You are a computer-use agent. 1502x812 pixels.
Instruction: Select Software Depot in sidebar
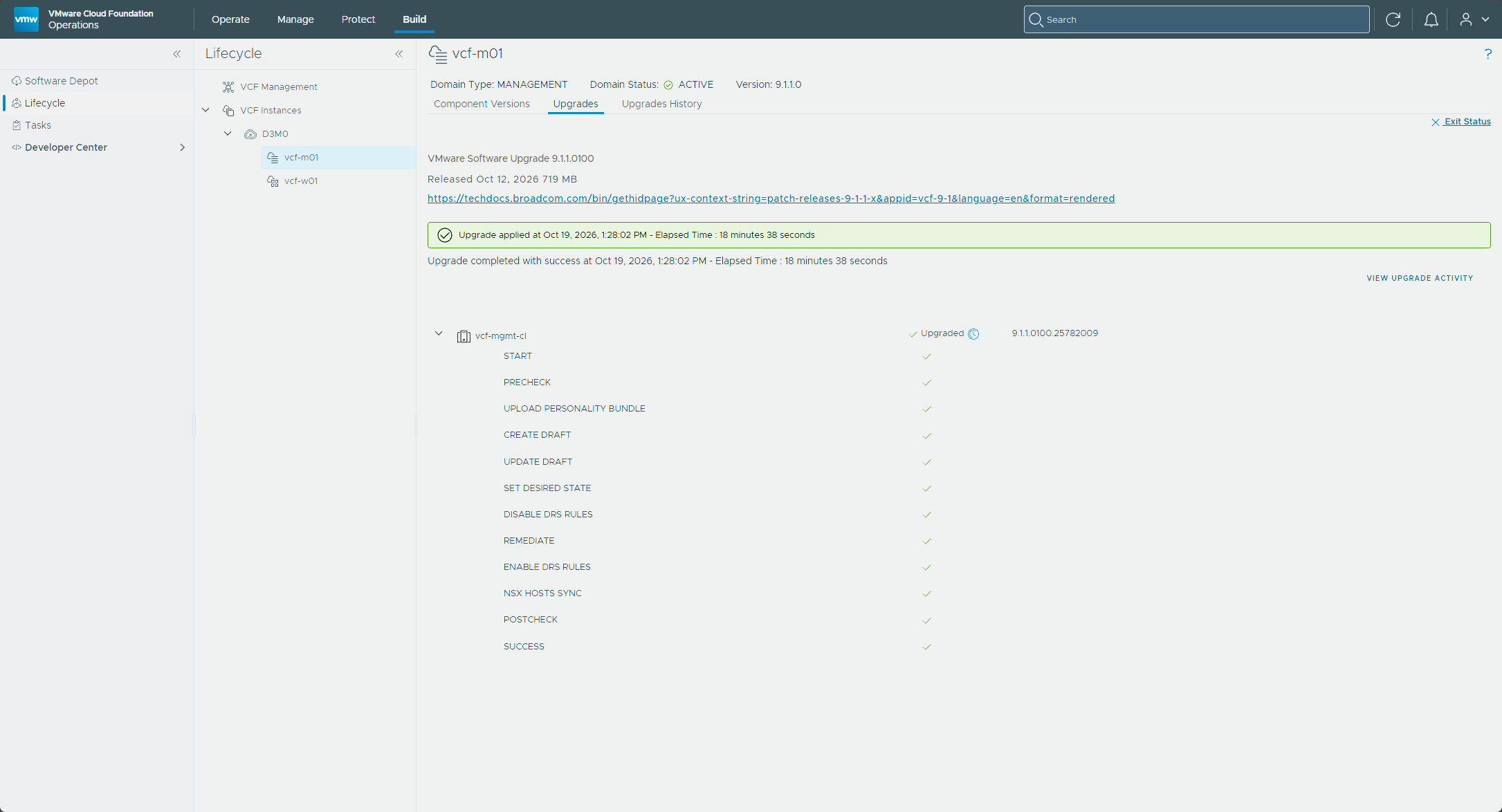click(x=62, y=81)
